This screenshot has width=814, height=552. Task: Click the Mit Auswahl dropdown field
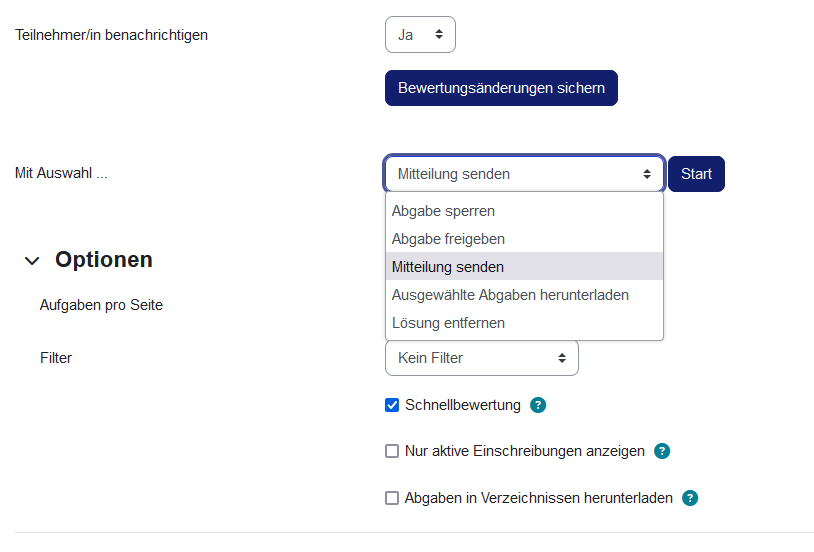tap(524, 174)
